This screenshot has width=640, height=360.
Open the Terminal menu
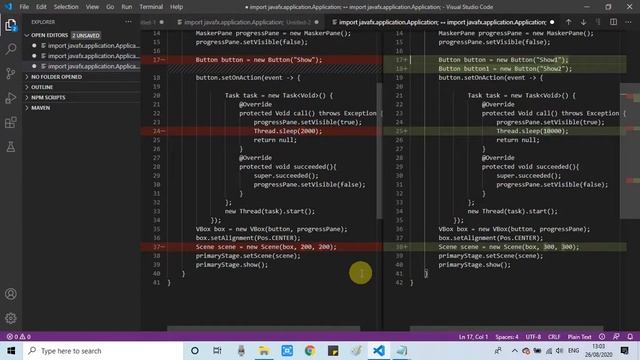pyautogui.click(x=151, y=7)
